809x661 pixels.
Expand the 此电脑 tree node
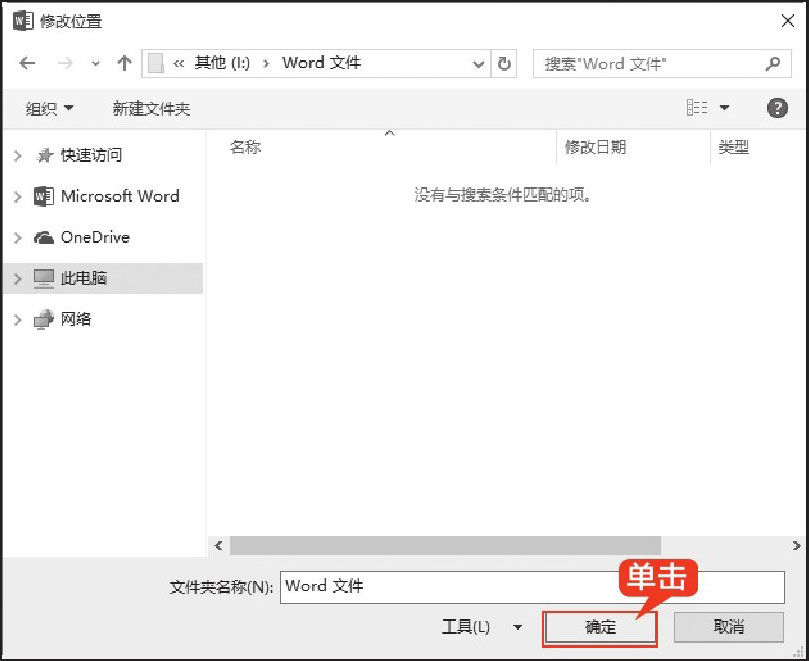[x=18, y=279]
